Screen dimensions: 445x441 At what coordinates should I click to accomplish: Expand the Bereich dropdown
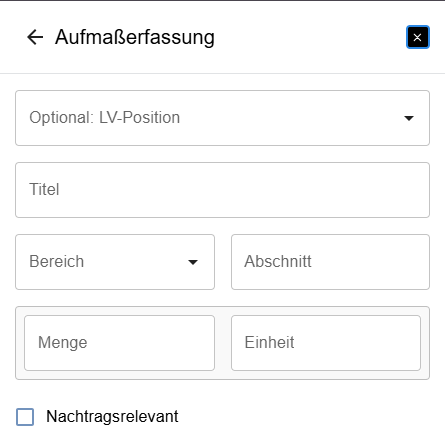[115, 262]
